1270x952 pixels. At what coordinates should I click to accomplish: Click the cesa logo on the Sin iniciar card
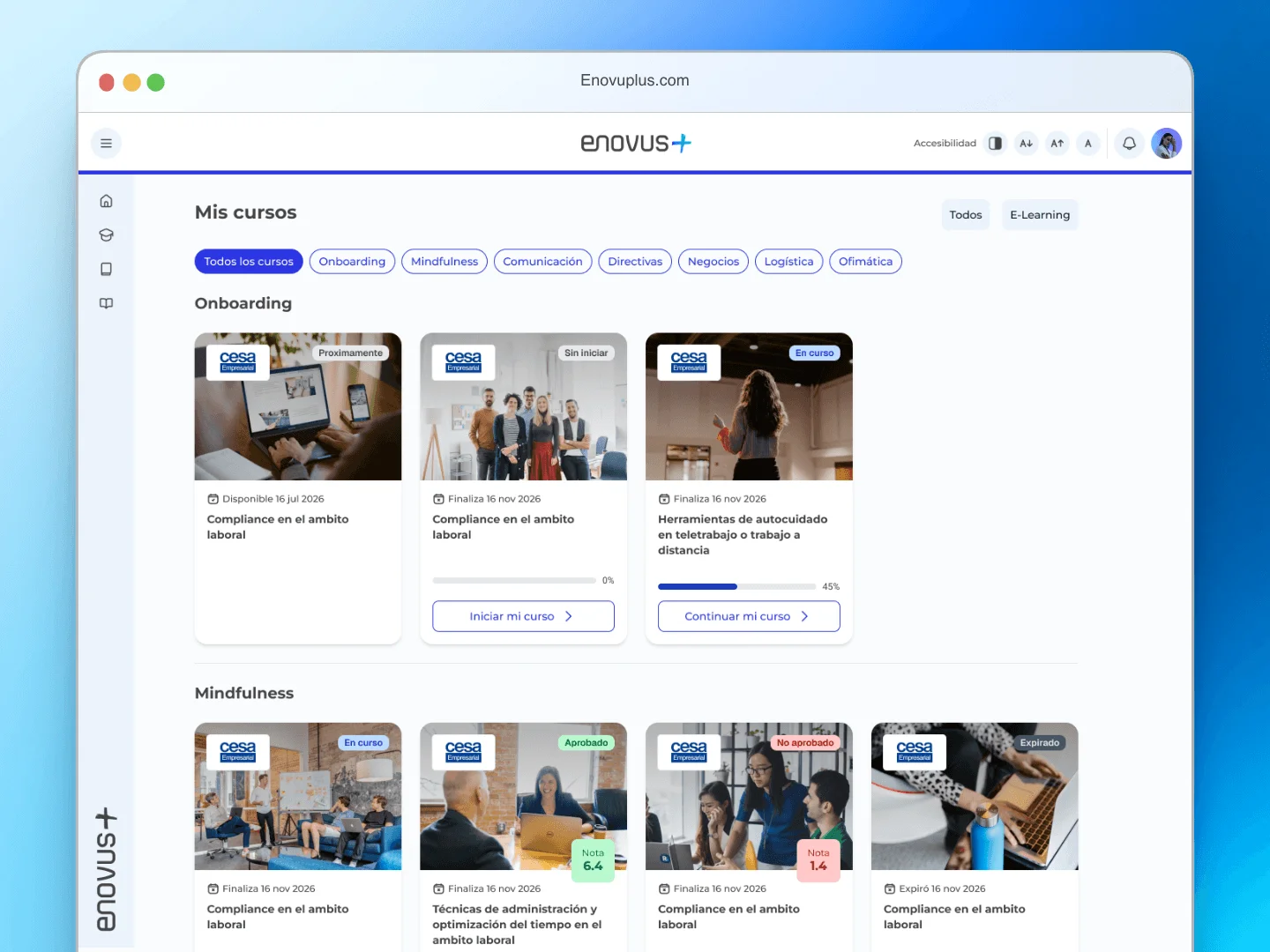click(464, 362)
